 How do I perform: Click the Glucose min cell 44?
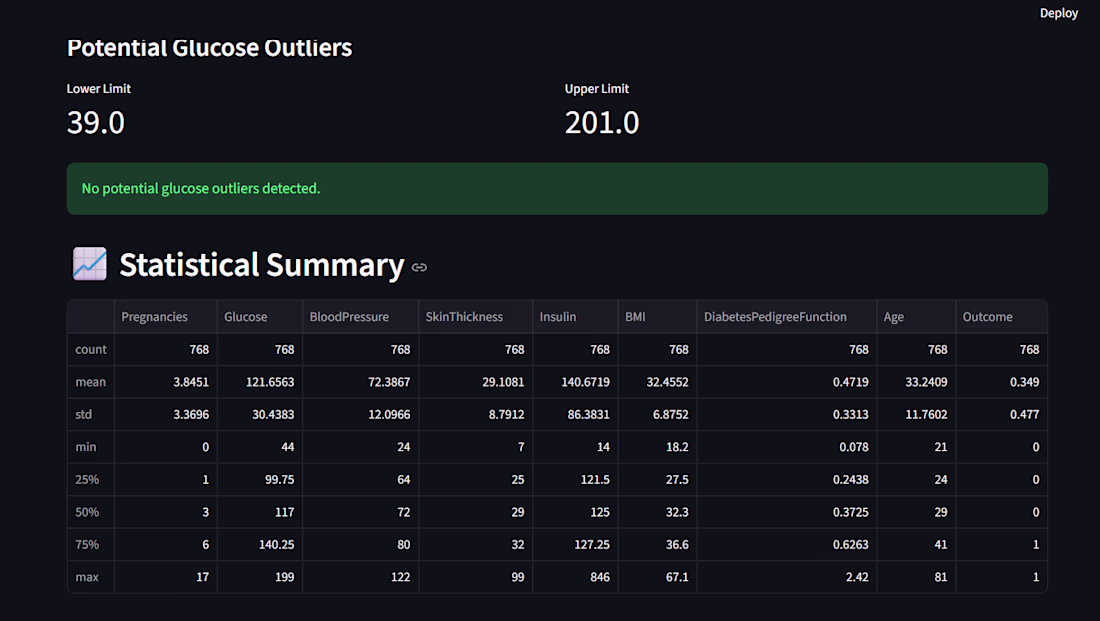coord(260,447)
